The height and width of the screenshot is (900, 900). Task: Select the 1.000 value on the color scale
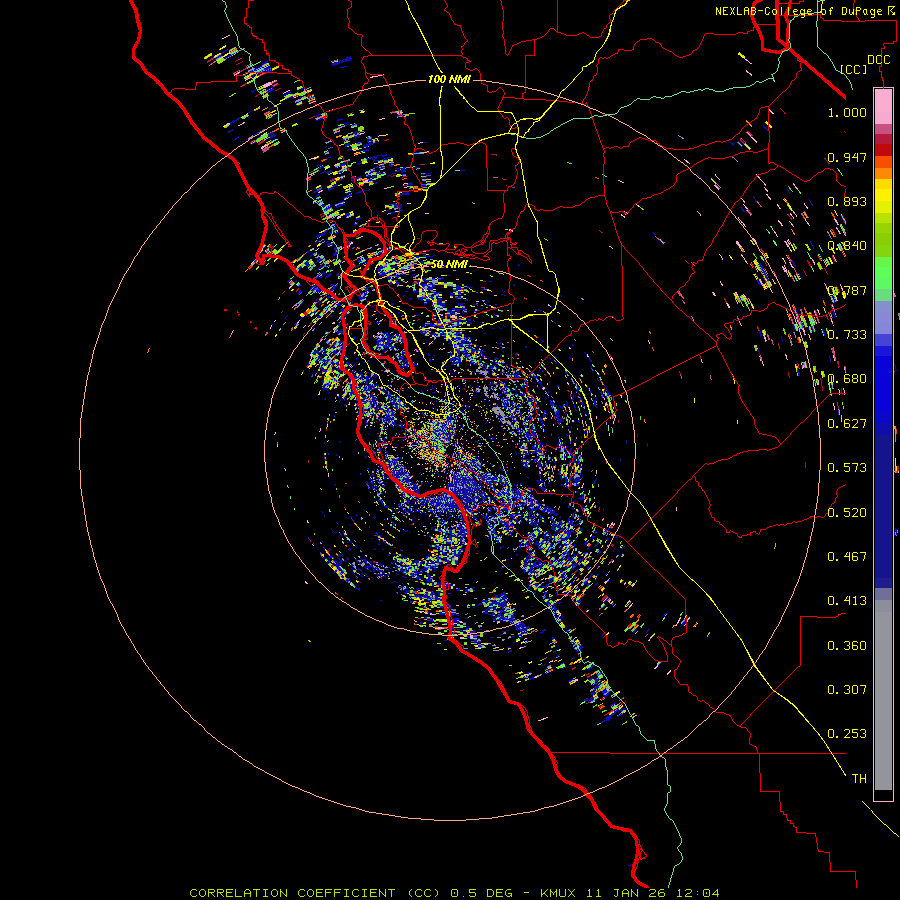pos(847,112)
